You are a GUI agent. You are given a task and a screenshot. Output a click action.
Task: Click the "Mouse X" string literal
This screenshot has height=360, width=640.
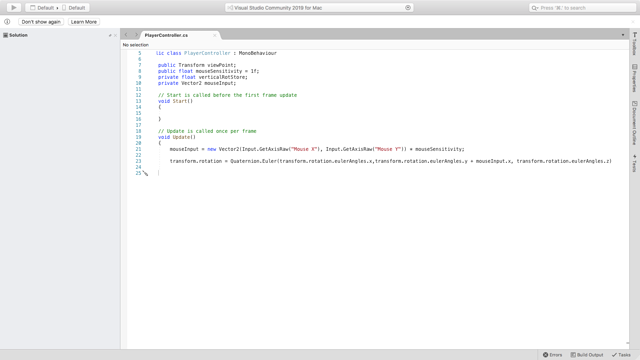click(x=304, y=149)
